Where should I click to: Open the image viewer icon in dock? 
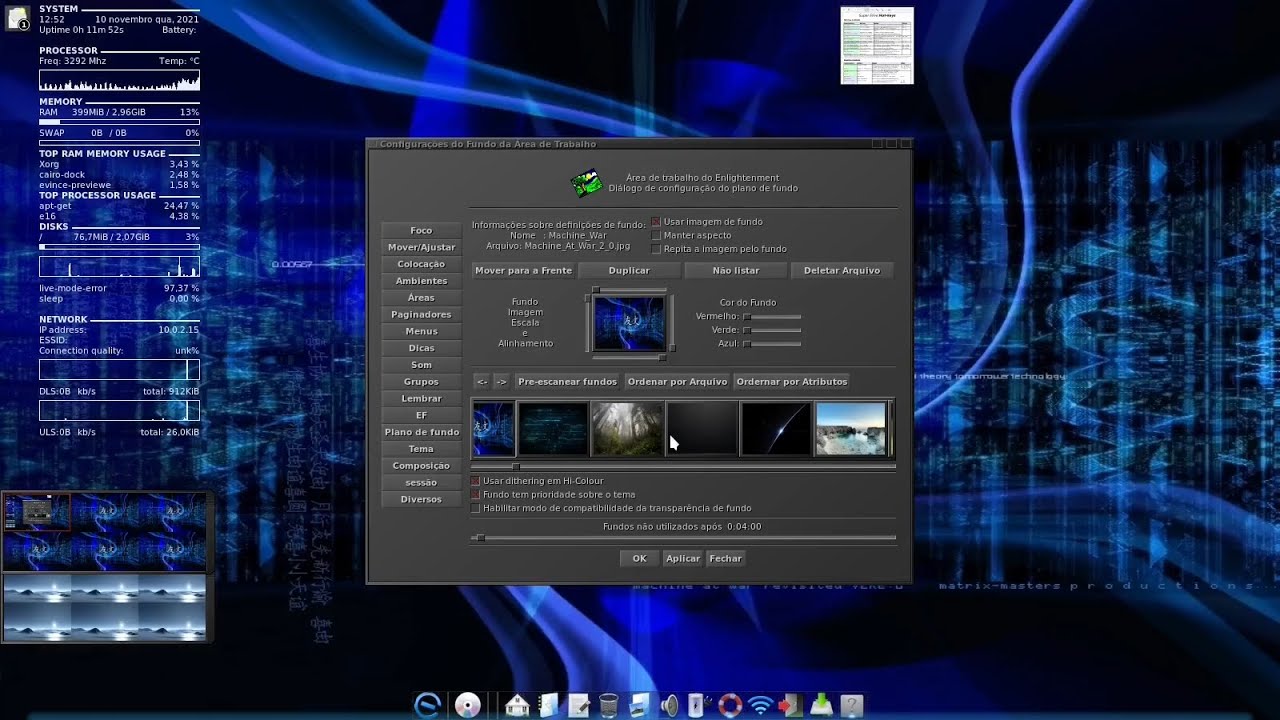[x=640, y=705]
